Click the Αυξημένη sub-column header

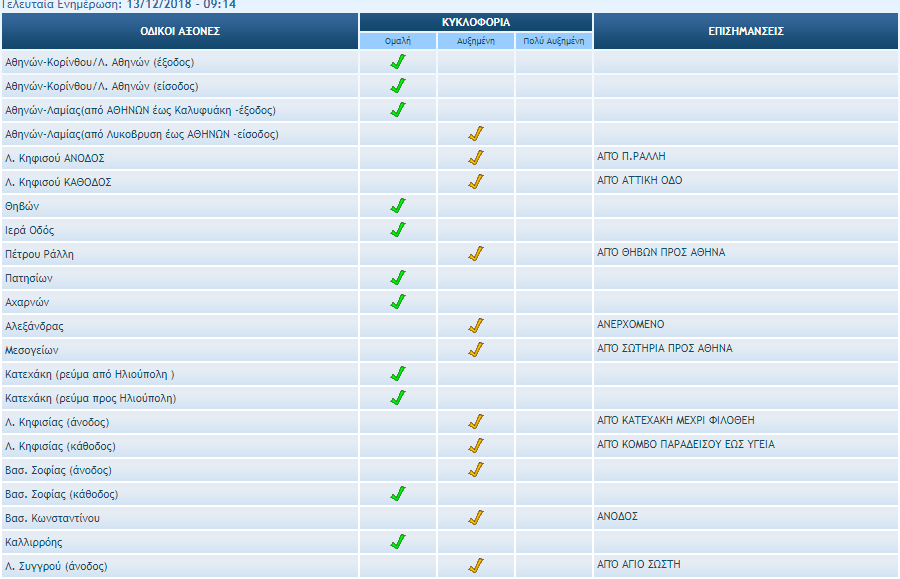click(476, 41)
